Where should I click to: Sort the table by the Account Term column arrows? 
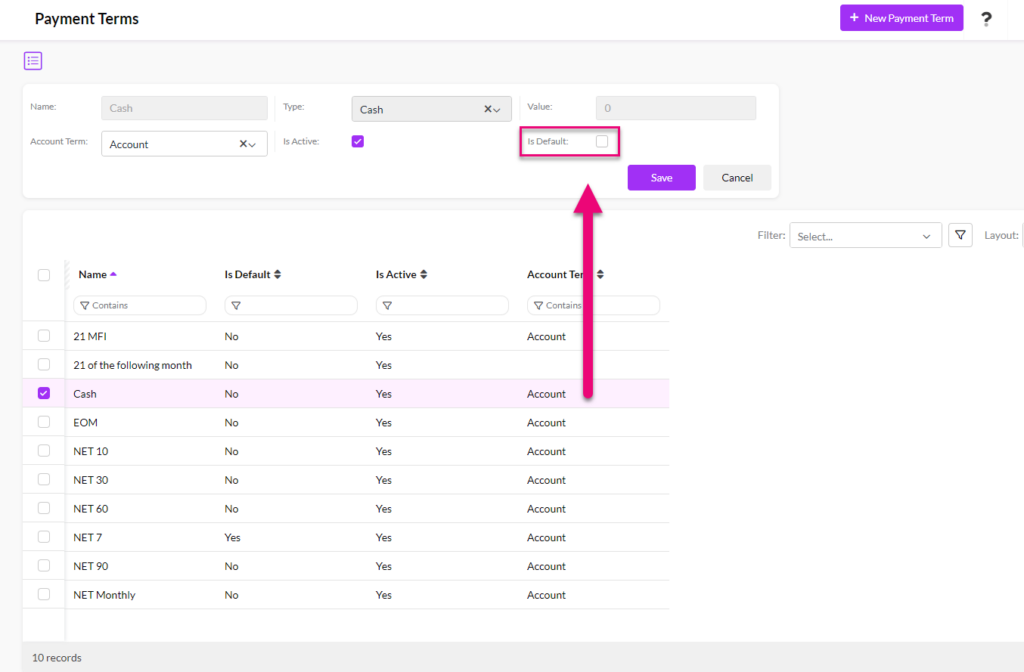pos(598,273)
